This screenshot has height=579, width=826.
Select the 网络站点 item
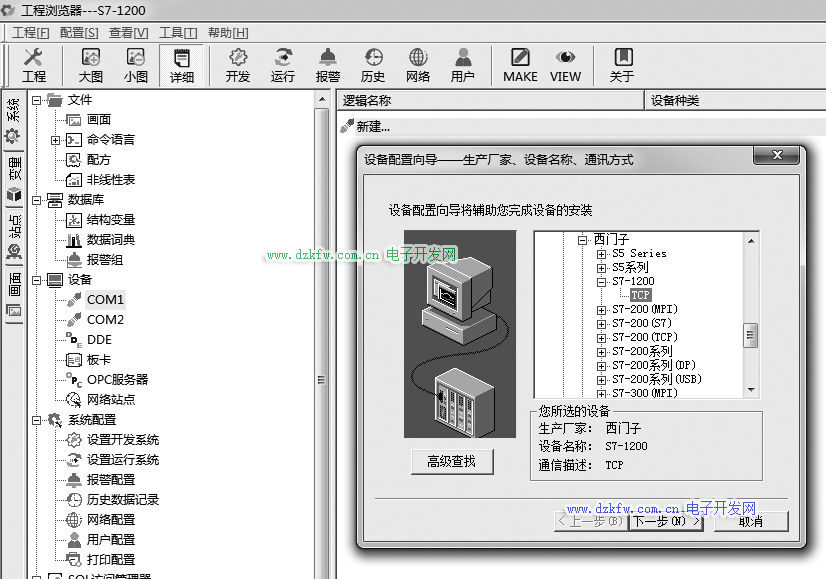(x=111, y=400)
